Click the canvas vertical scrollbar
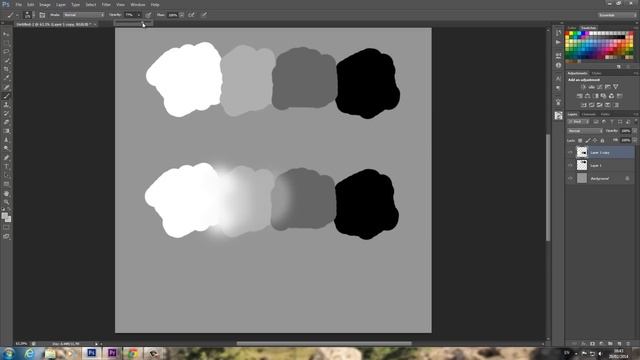This screenshot has height=360, width=640. coord(548,187)
